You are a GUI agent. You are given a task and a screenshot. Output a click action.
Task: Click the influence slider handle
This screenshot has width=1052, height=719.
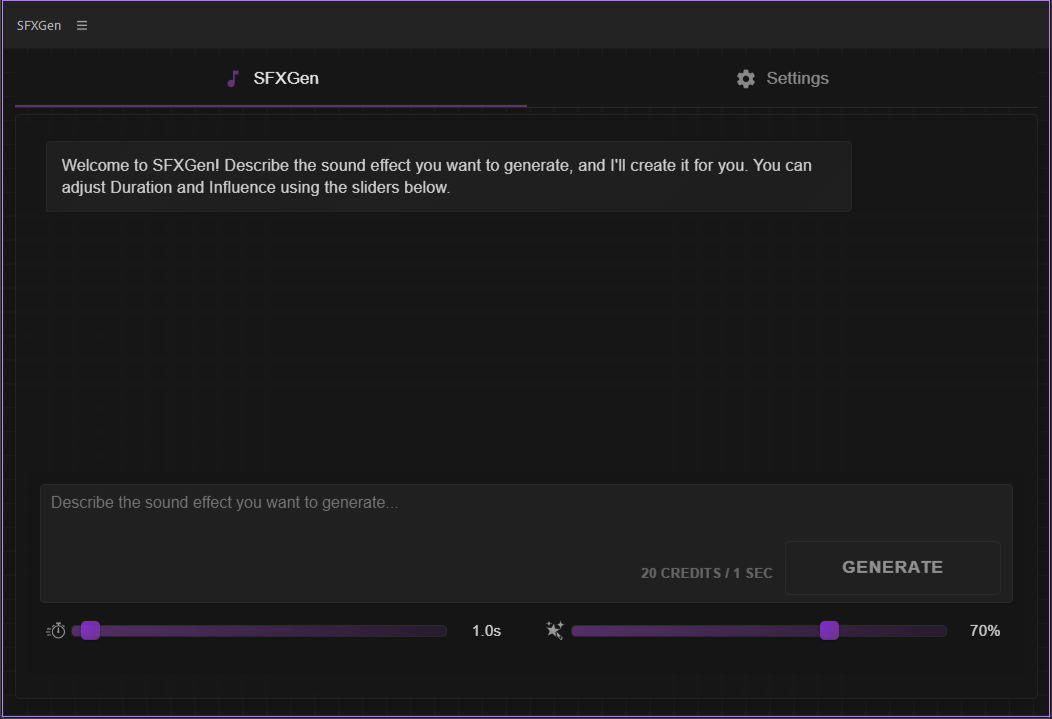[x=829, y=630]
